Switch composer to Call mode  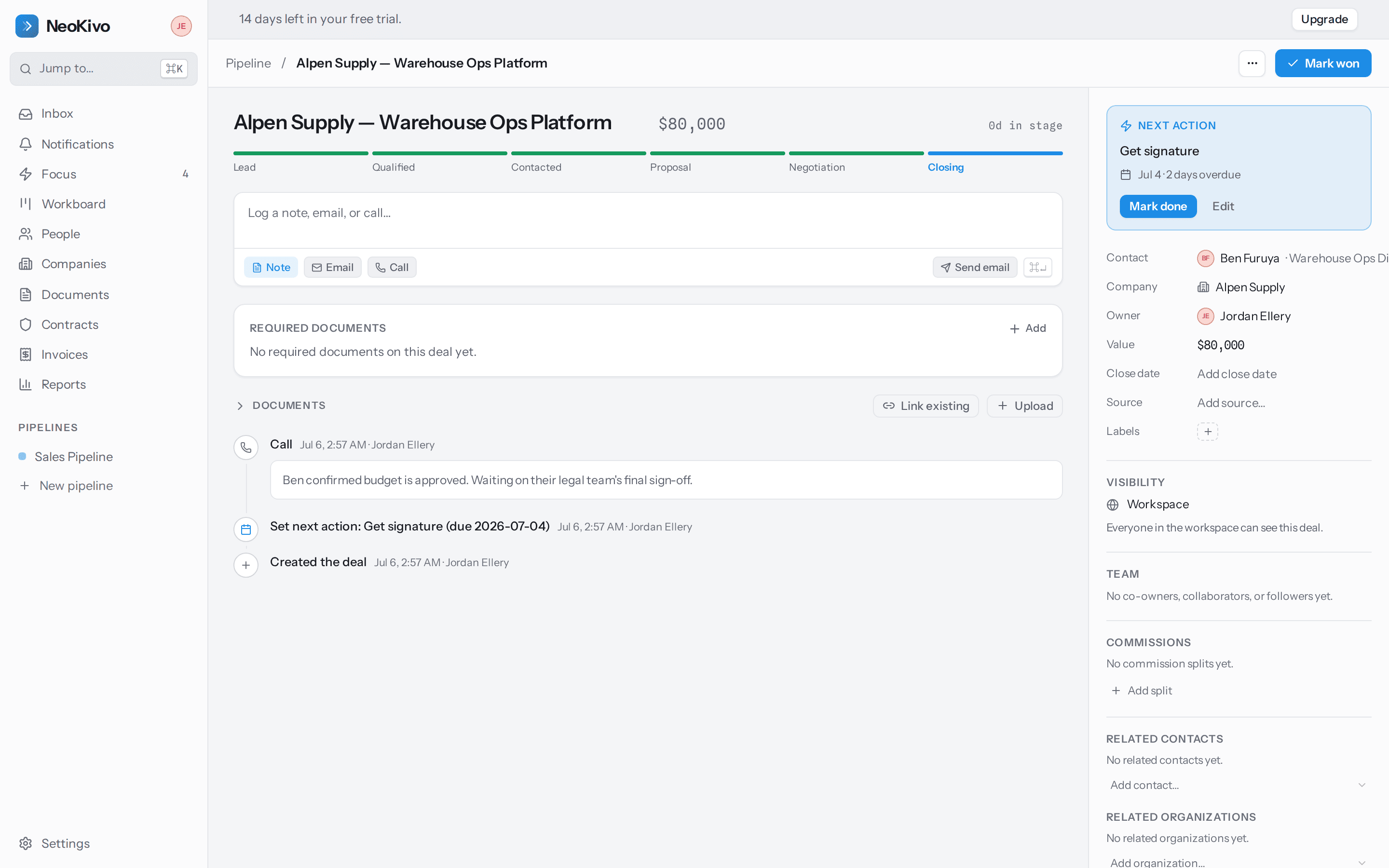click(x=392, y=268)
